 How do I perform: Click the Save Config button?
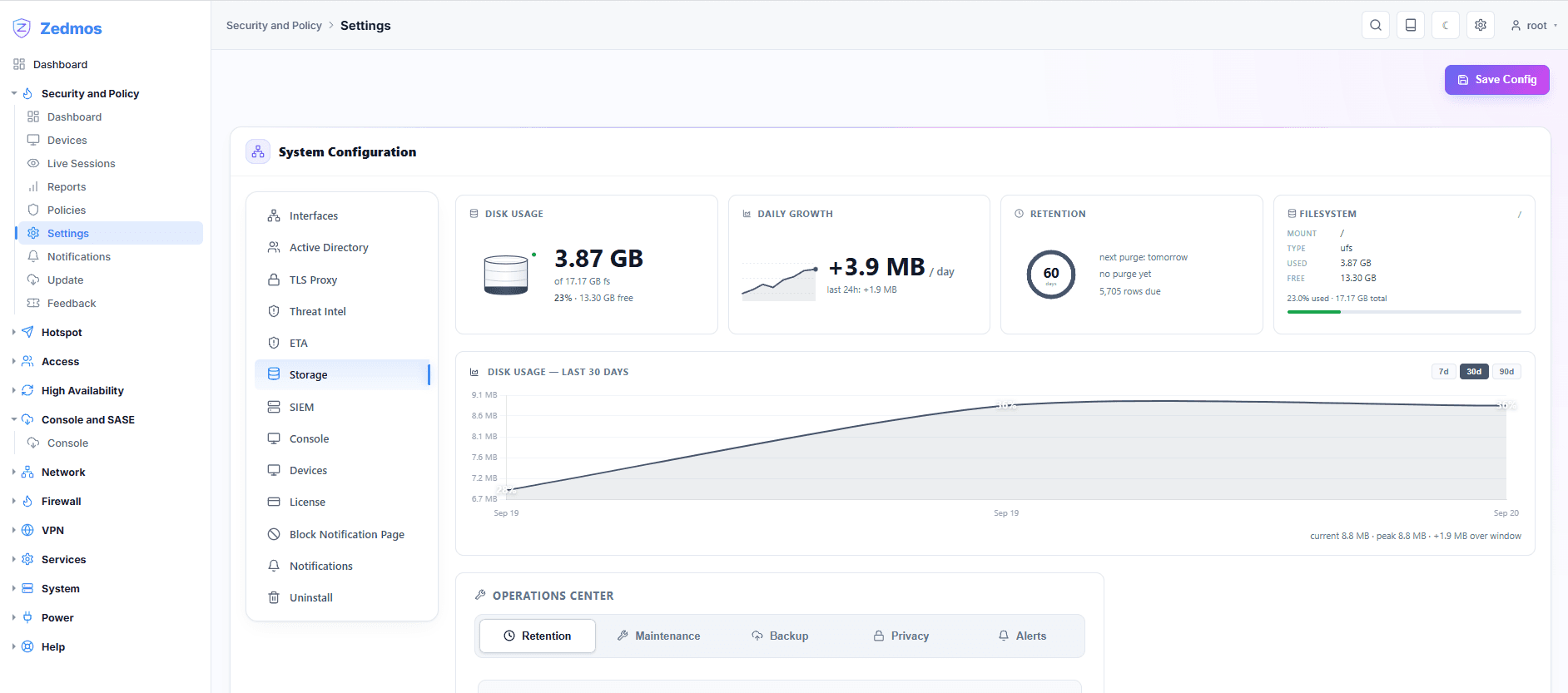click(x=1496, y=80)
